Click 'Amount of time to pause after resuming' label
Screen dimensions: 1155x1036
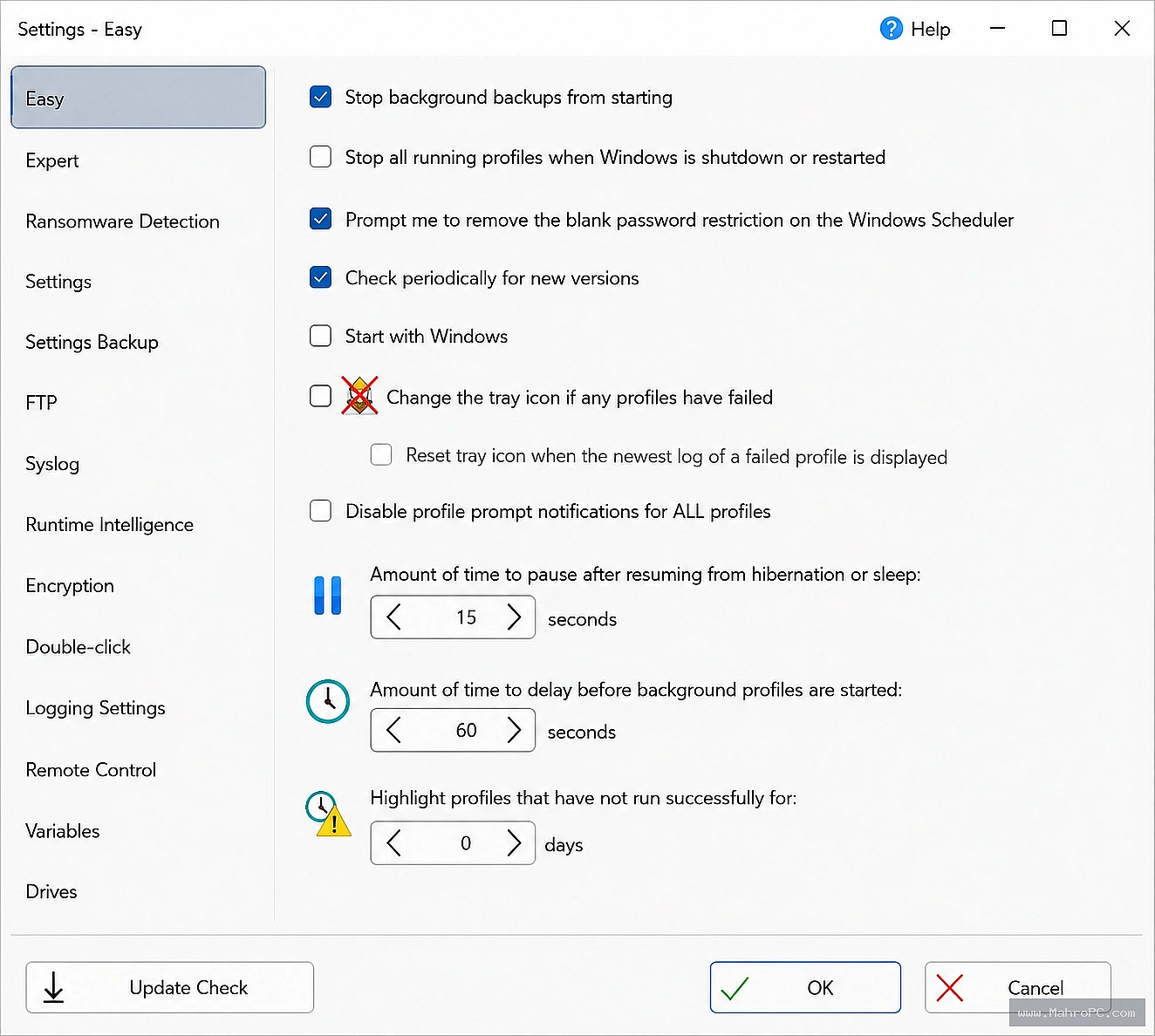tap(646, 574)
